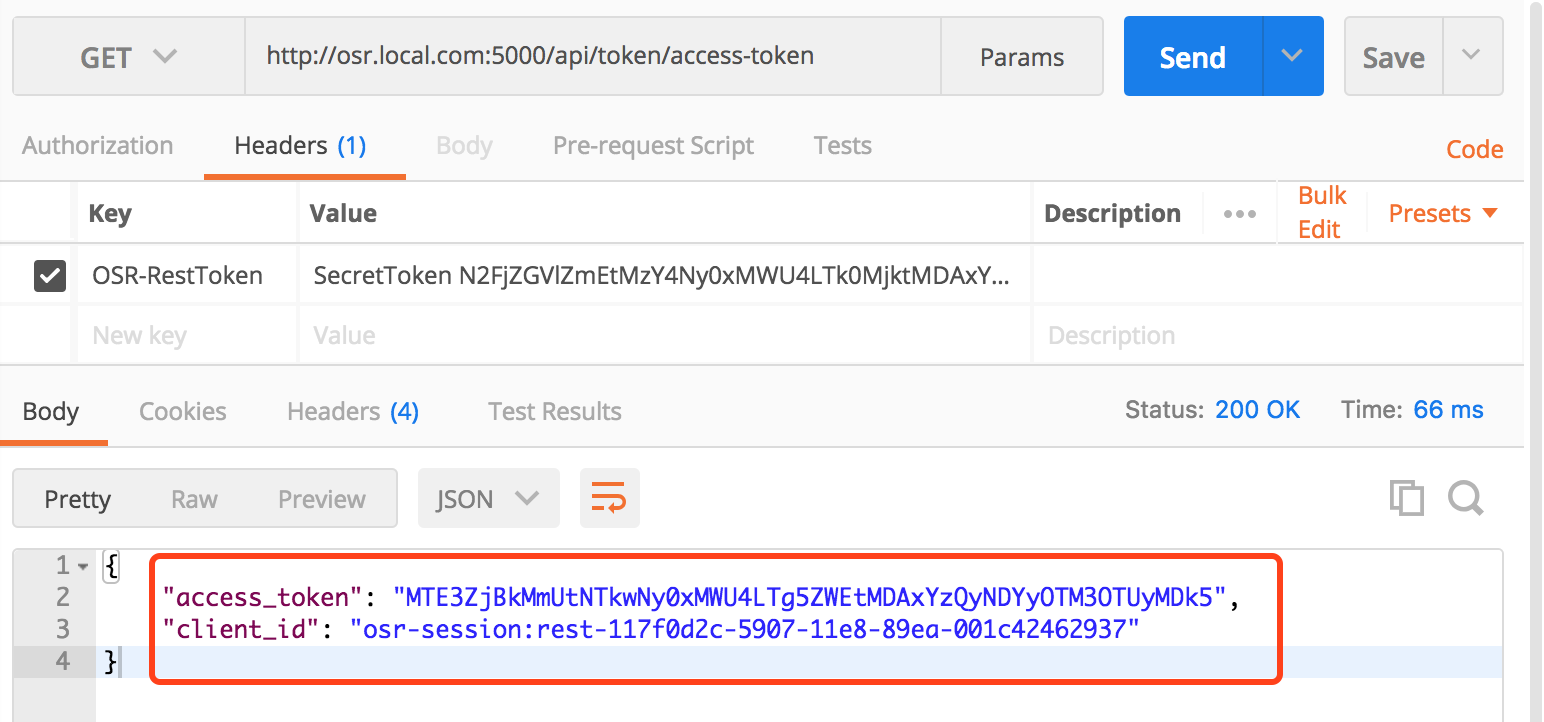Image resolution: width=1544 pixels, height=722 pixels.
Task: Click the Description column header
Action: [x=1112, y=214]
